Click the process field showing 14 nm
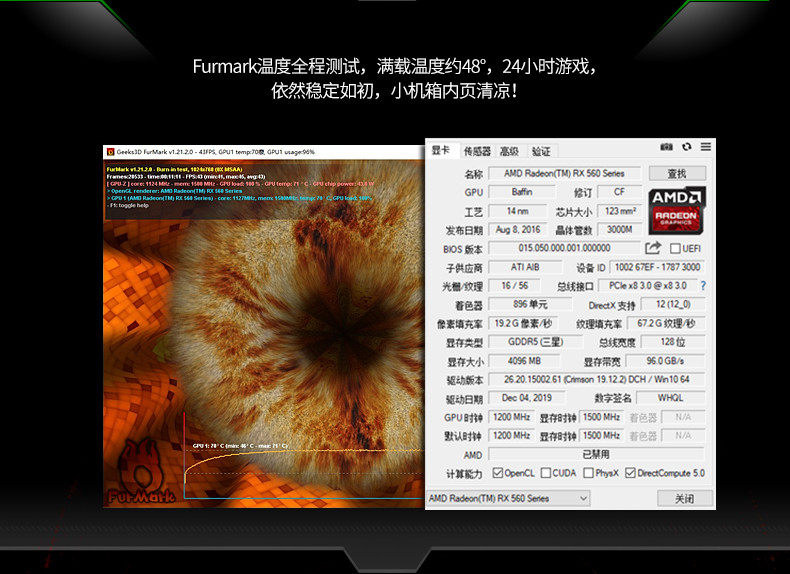Image resolution: width=790 pixels, height=574 pixels. [x=518, y=211]
